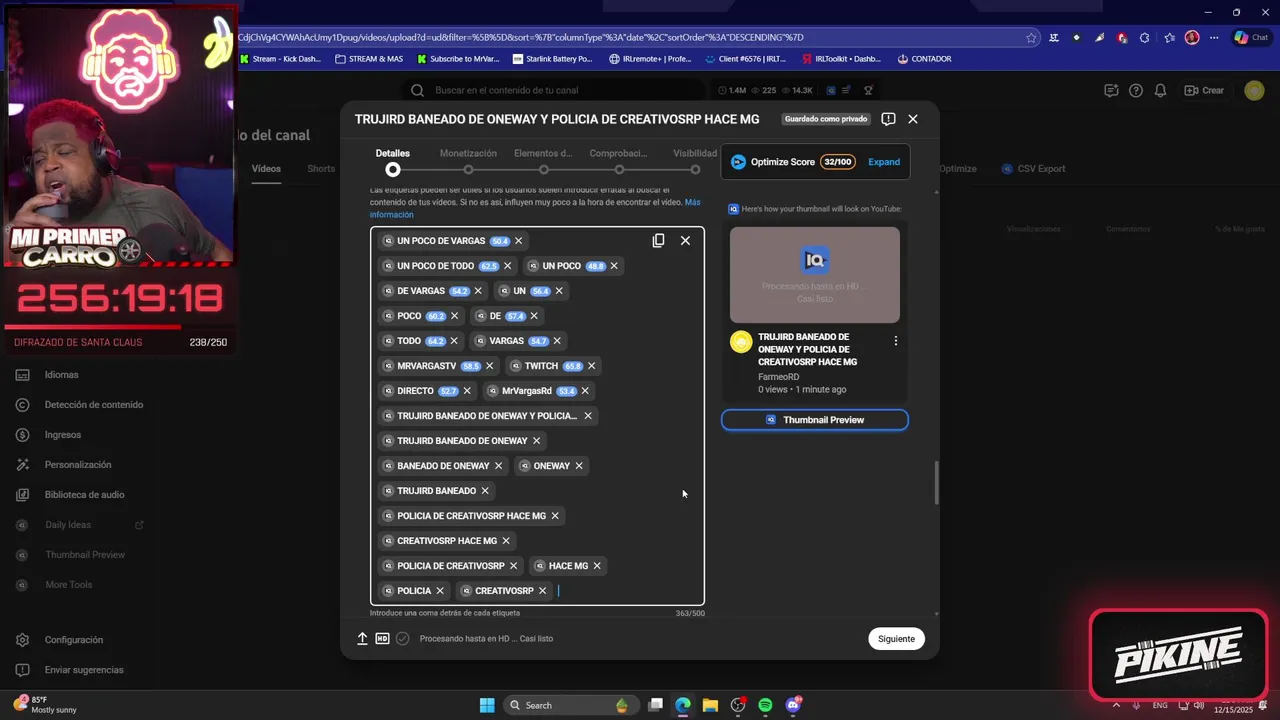Clear all tags with the box's X icon

coord(685,240)
